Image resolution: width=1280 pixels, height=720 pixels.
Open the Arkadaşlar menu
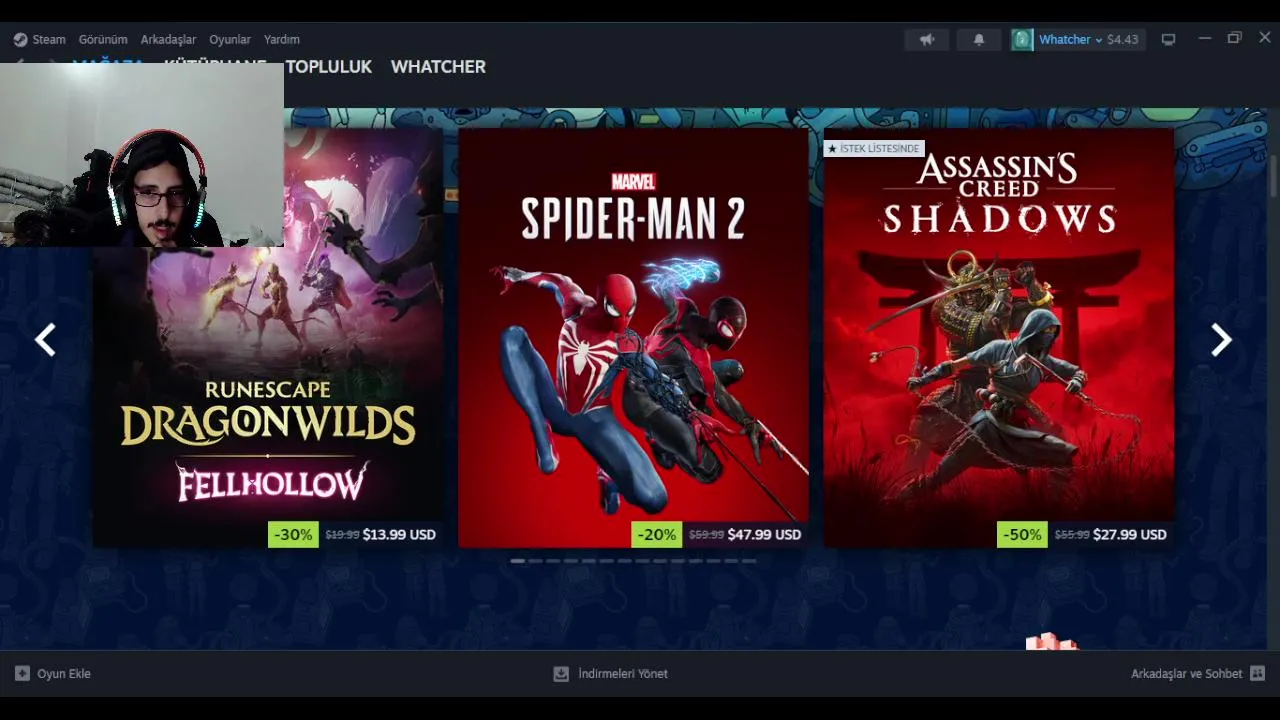pos(168,40)
